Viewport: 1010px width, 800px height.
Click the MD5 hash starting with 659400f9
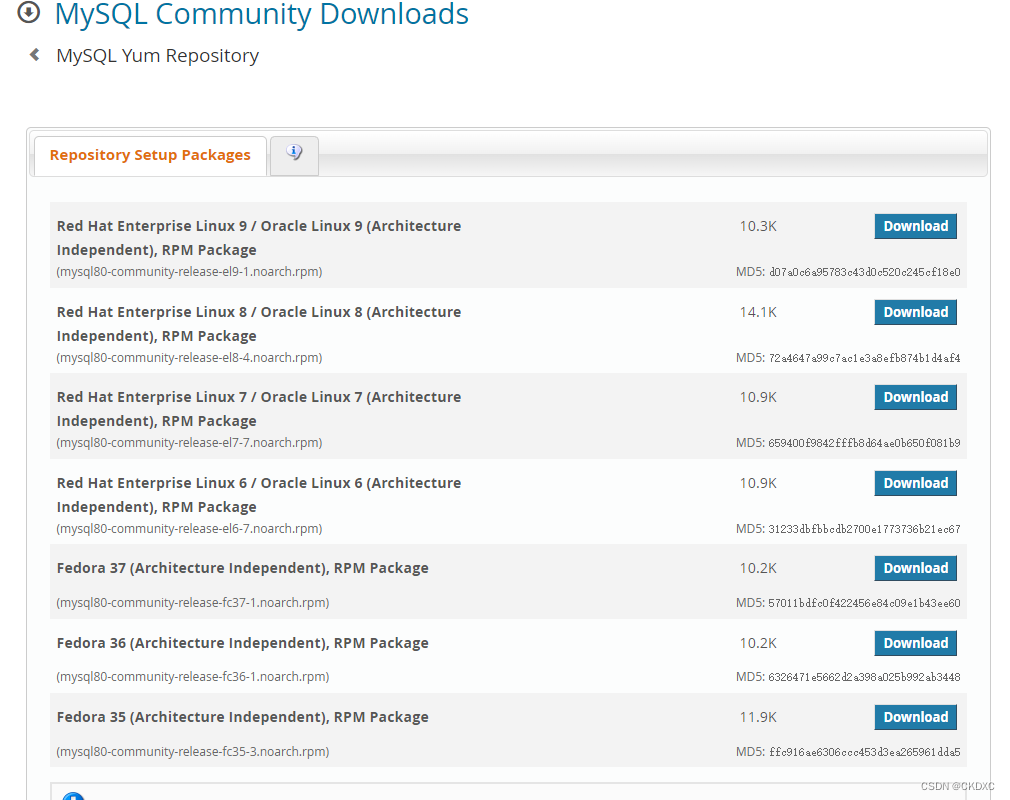click(864, 443)
